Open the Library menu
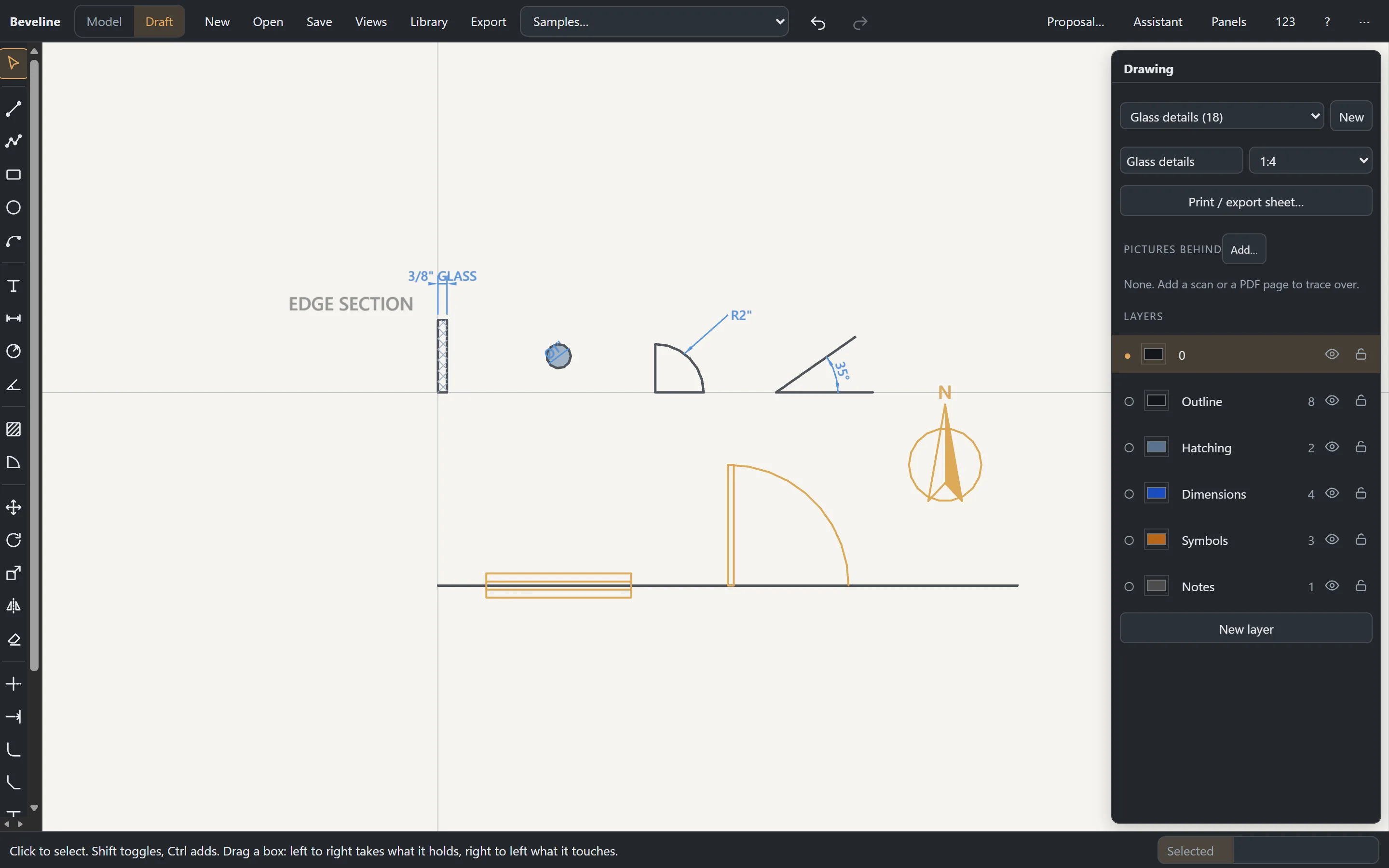The width and height of the screenshot is (1389, 868). click(429, 22)
